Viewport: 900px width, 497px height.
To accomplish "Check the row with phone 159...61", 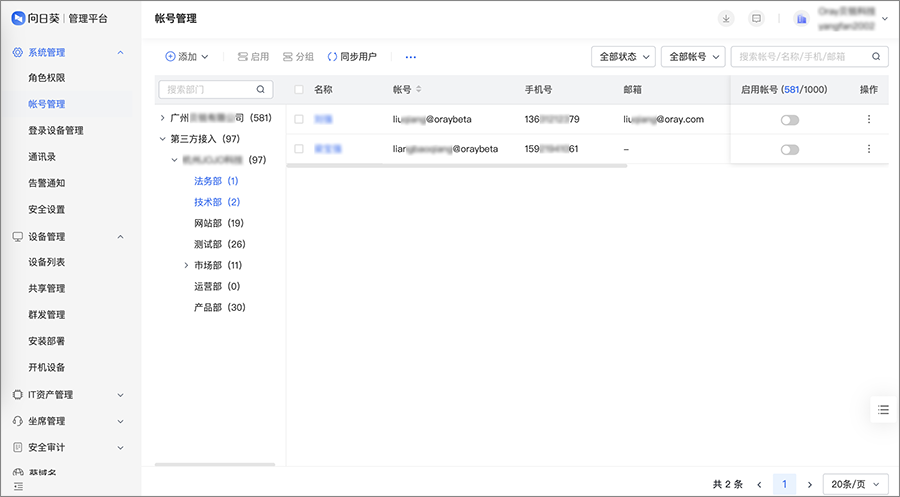I will (x=298, y=149).
